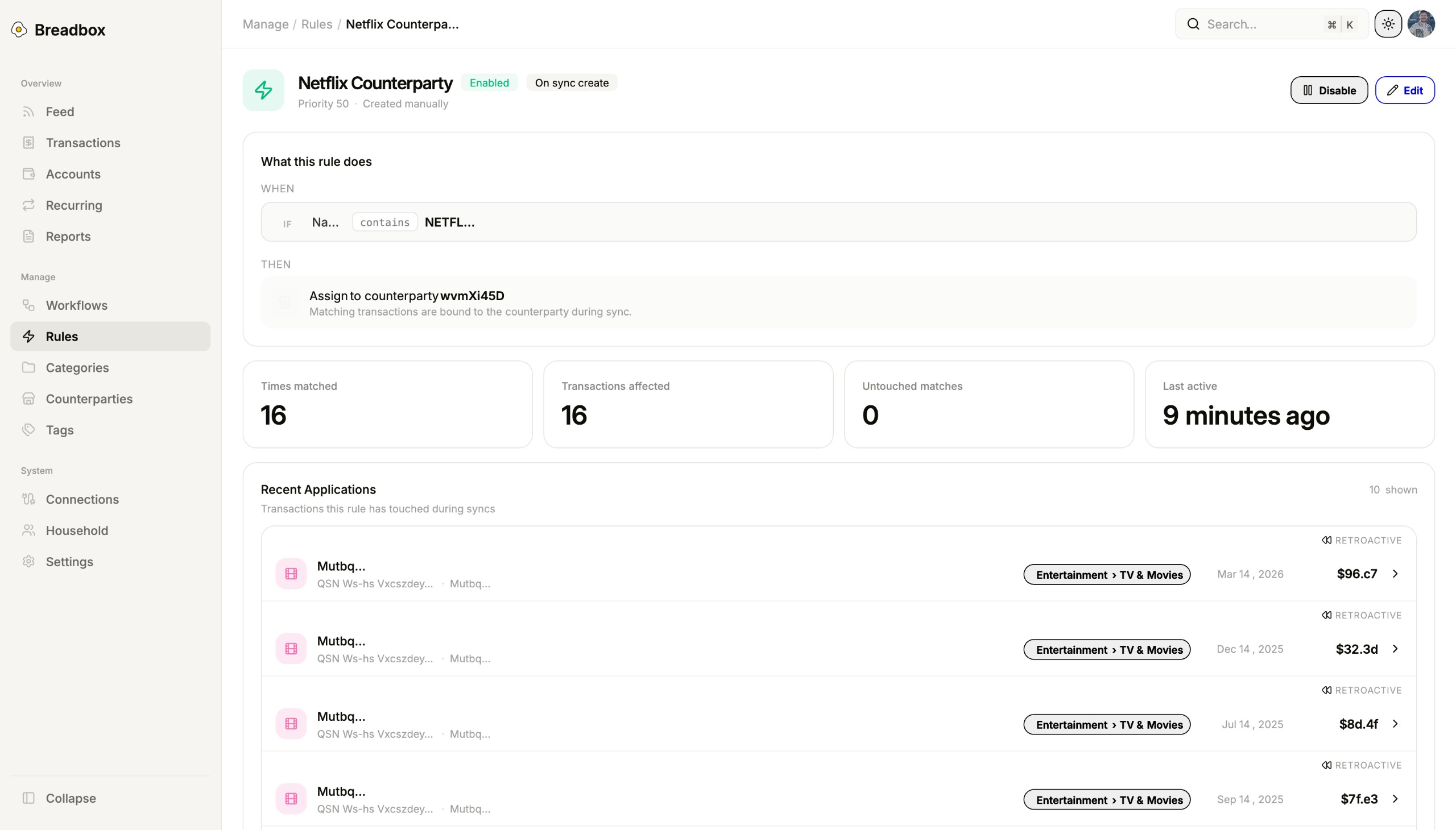The height and width of the screenshot is (830, 1456).
Task: Toggle the light/dark theme sun button
Action: tap(1388, 24)
